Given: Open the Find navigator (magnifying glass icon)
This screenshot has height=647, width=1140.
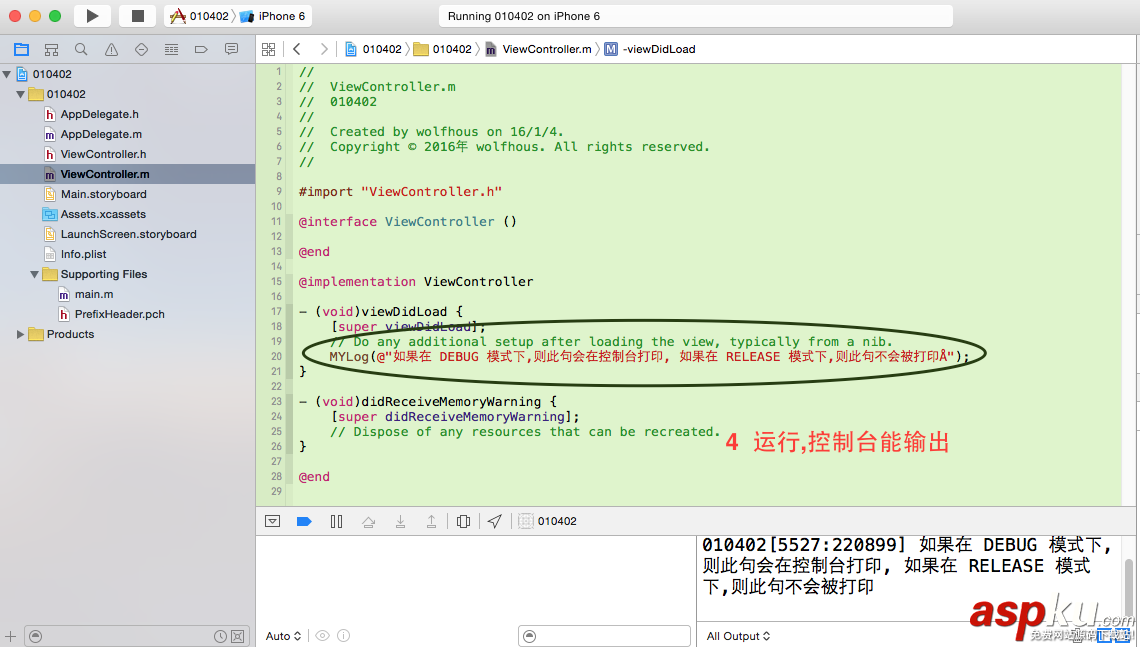Looking at the screenshot, I should 81,48.
